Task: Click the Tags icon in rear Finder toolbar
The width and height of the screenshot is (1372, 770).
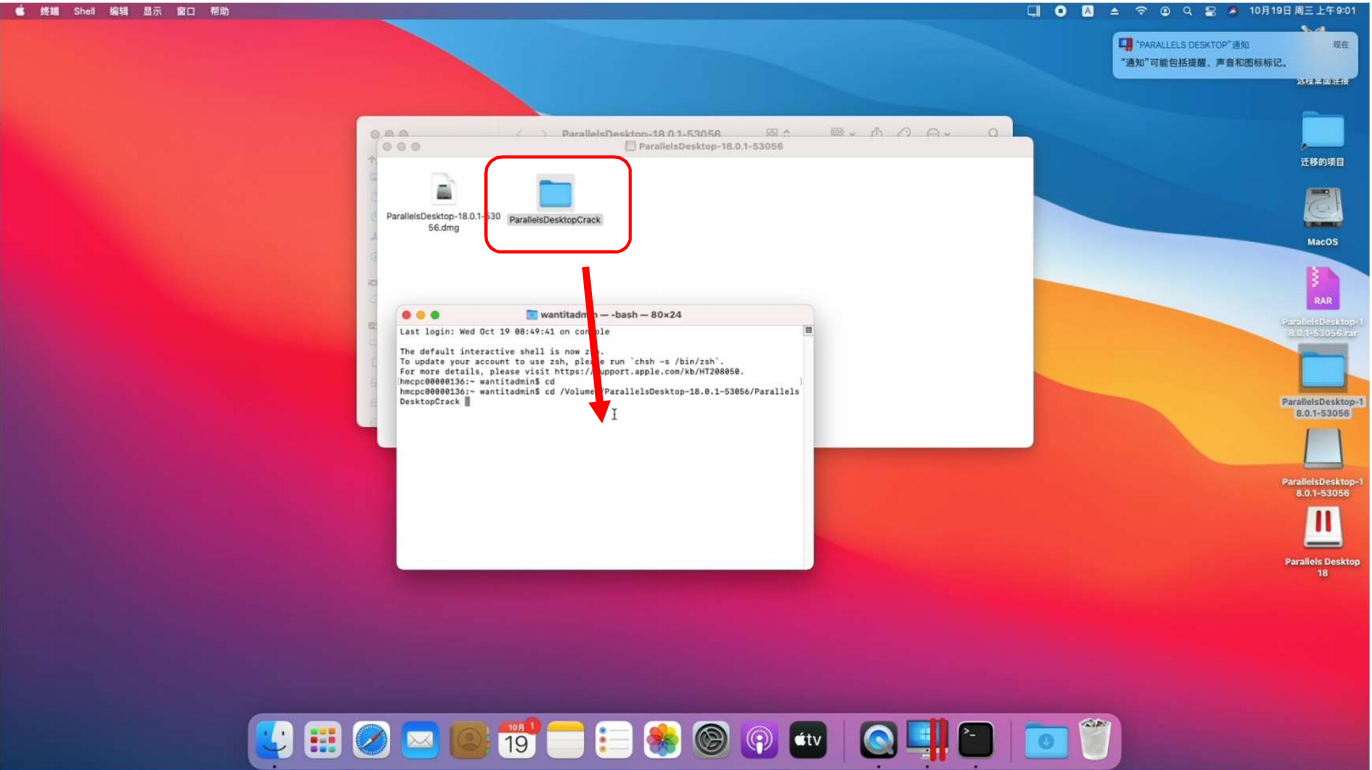Action: click(x=904, y=133)
